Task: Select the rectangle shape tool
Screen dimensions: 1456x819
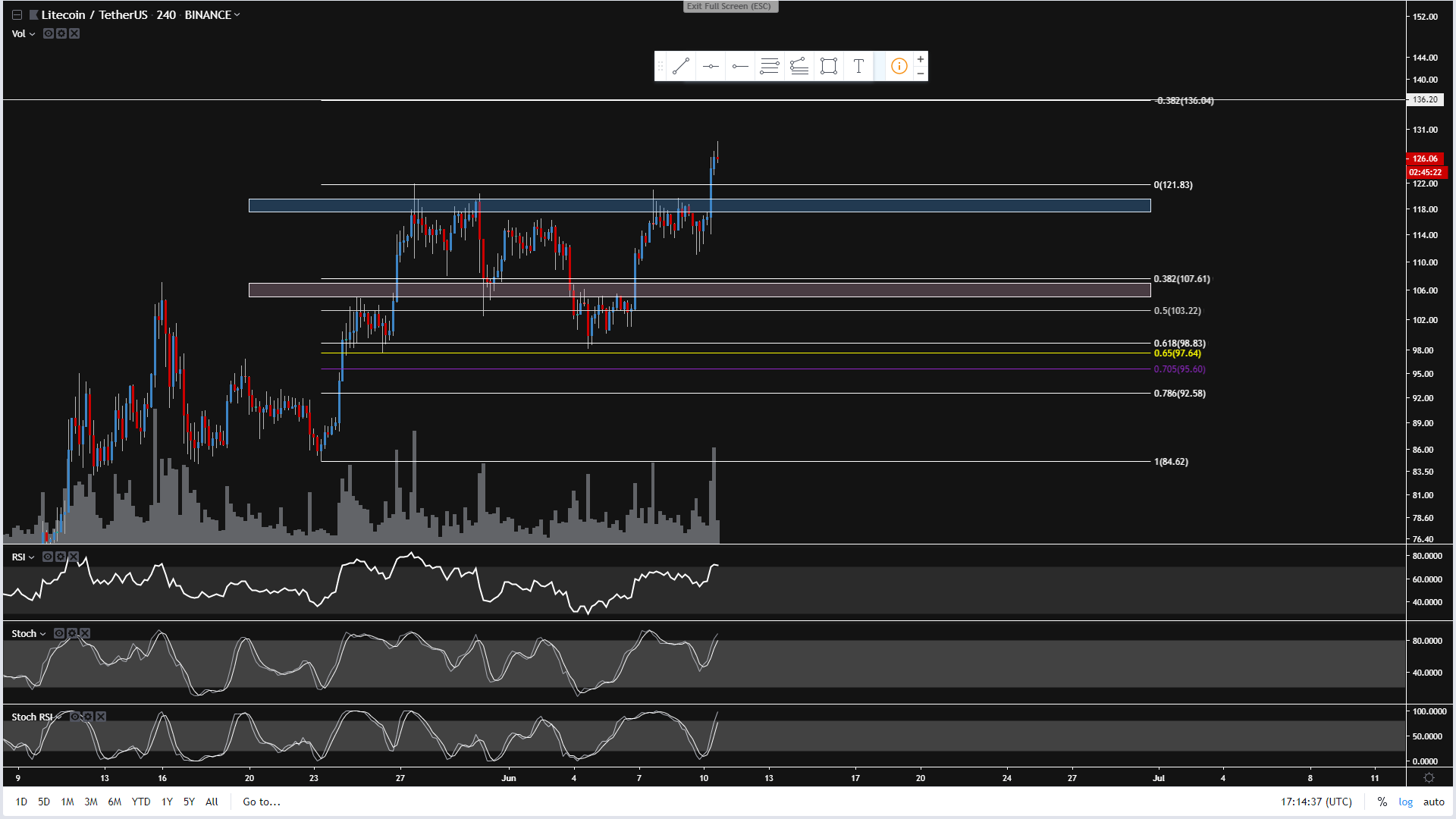Action: click(829, 67)
